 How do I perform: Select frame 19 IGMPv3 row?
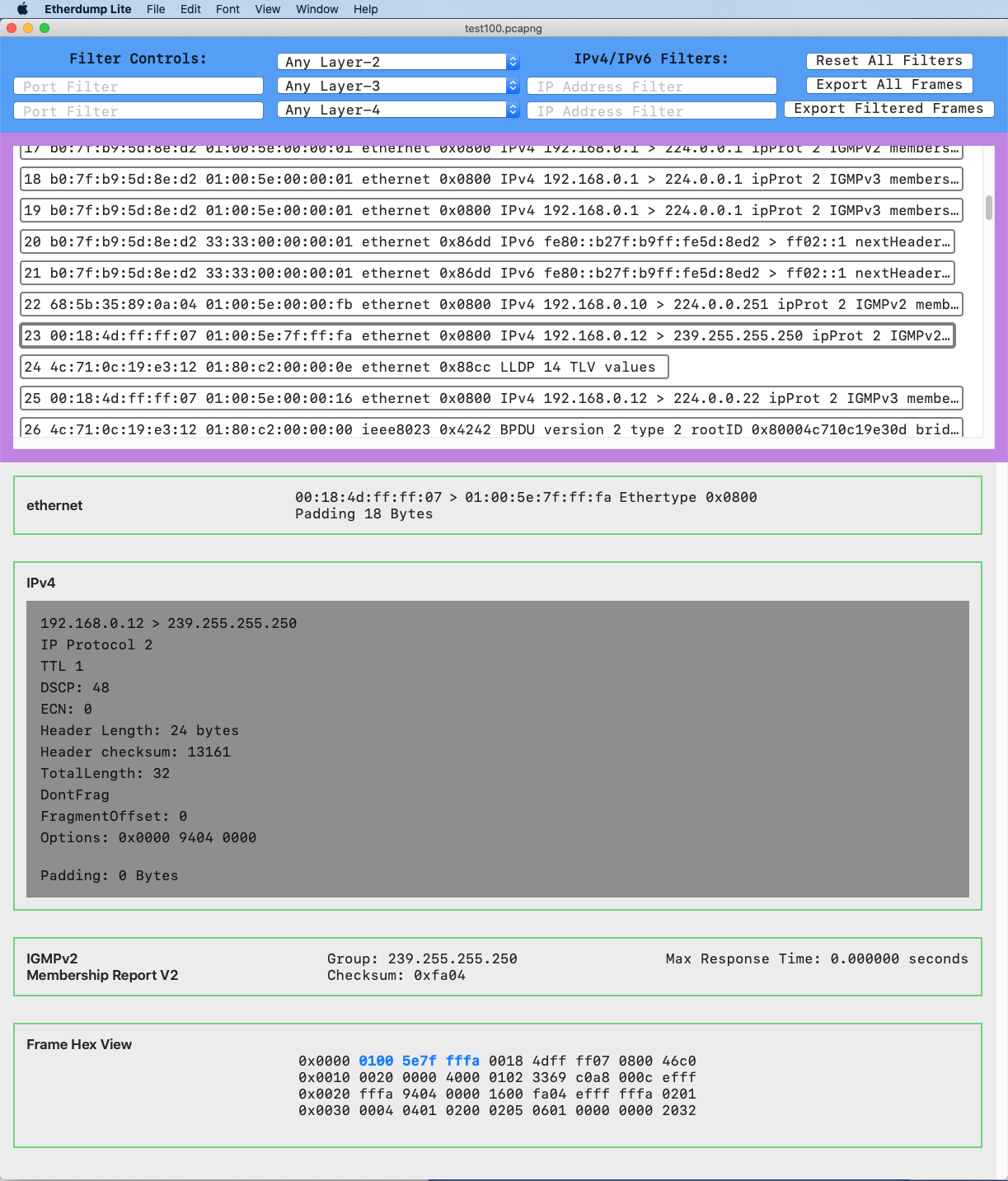[x=491, y=210]
